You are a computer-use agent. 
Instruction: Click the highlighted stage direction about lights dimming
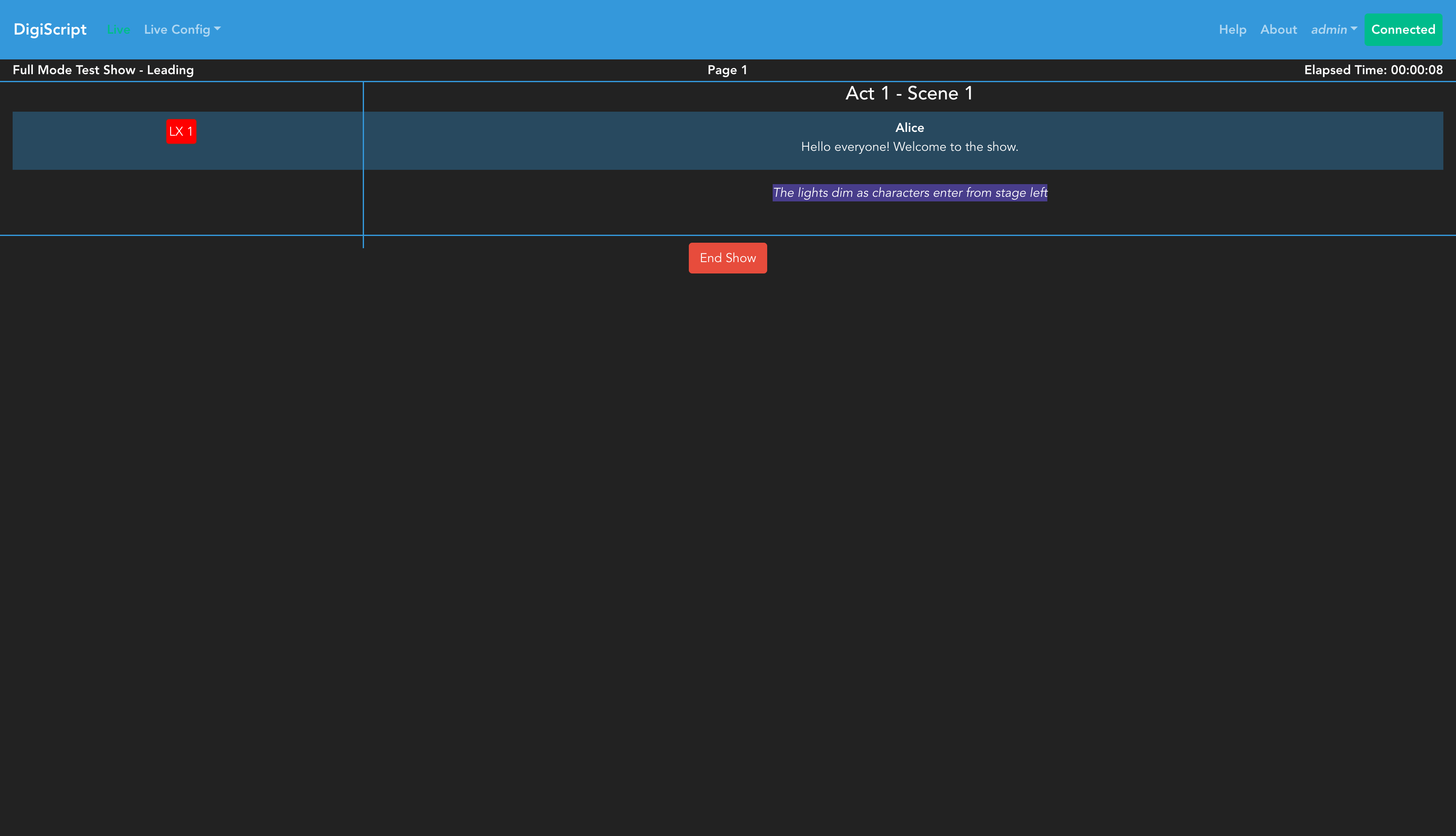[909, 193]
